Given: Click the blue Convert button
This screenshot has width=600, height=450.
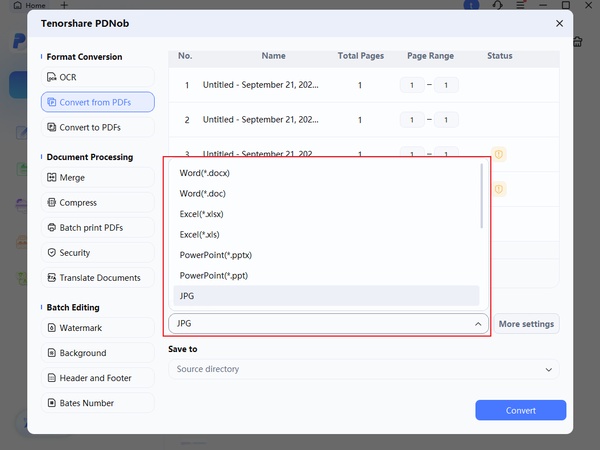Looking at the screenshot, I should (x=520, y=410).
